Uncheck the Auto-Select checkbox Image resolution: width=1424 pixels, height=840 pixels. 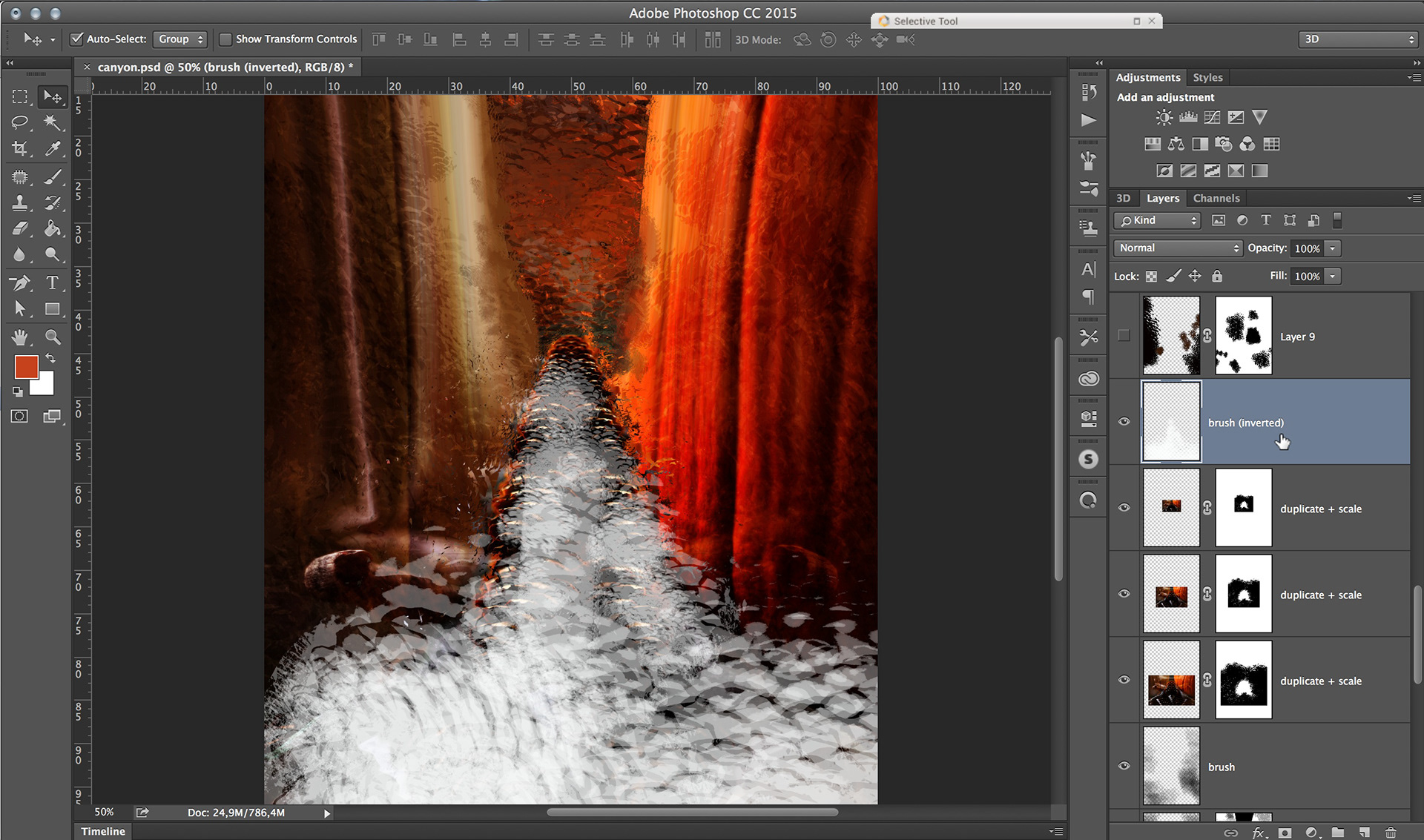(x=76, y=39)
